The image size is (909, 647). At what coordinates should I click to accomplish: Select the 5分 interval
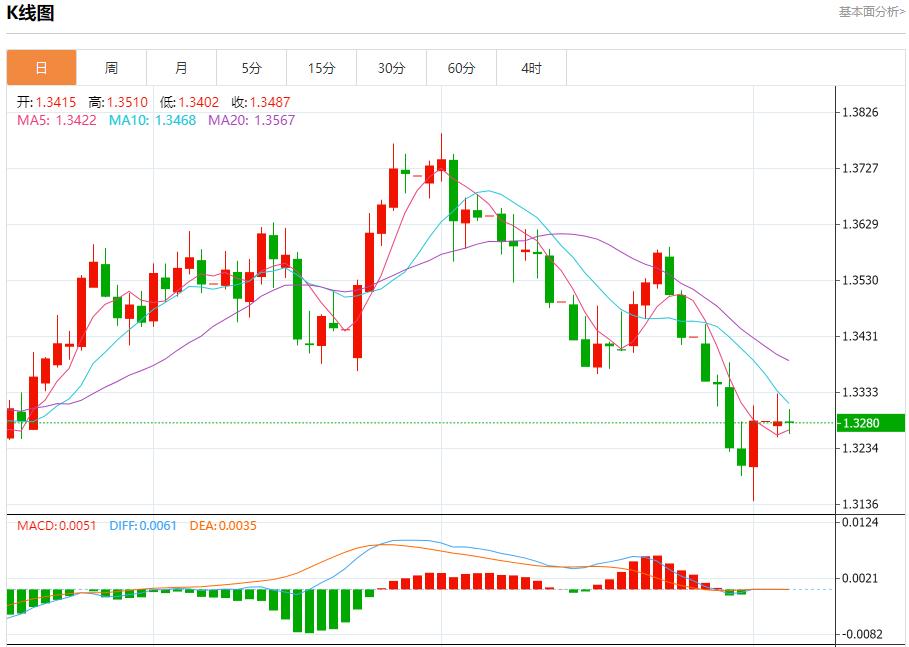tap(251, 67)
